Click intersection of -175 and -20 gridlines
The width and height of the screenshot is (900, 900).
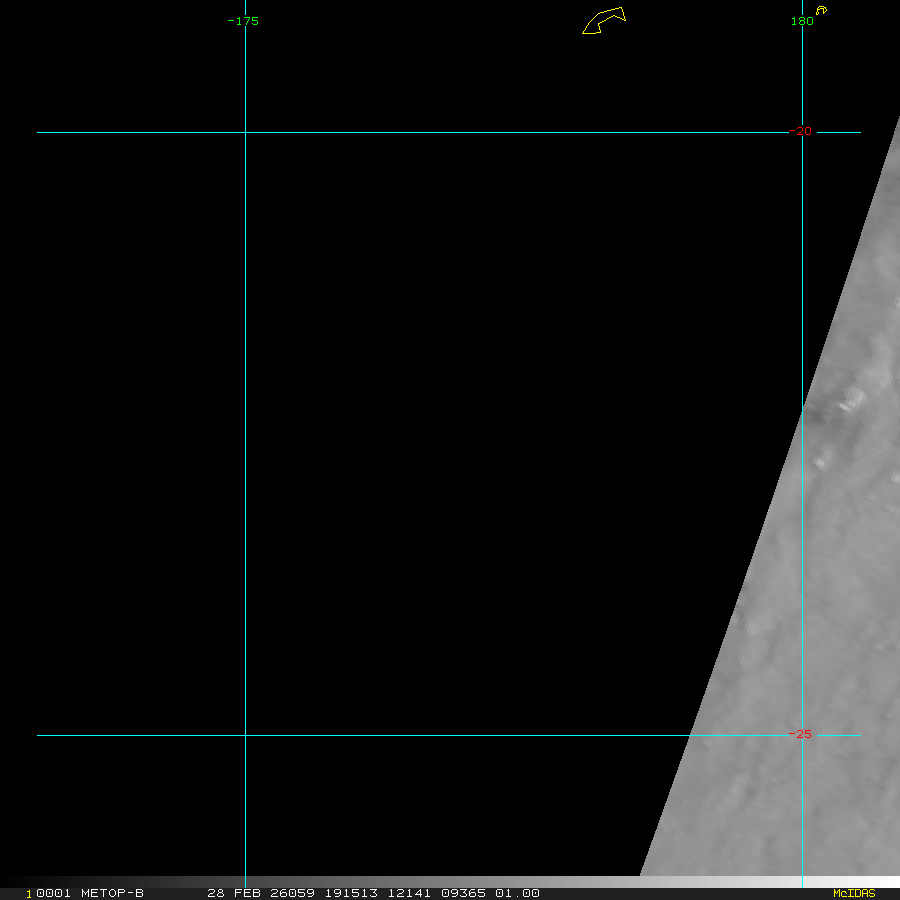pyautogui.click(x=245, y=132)
